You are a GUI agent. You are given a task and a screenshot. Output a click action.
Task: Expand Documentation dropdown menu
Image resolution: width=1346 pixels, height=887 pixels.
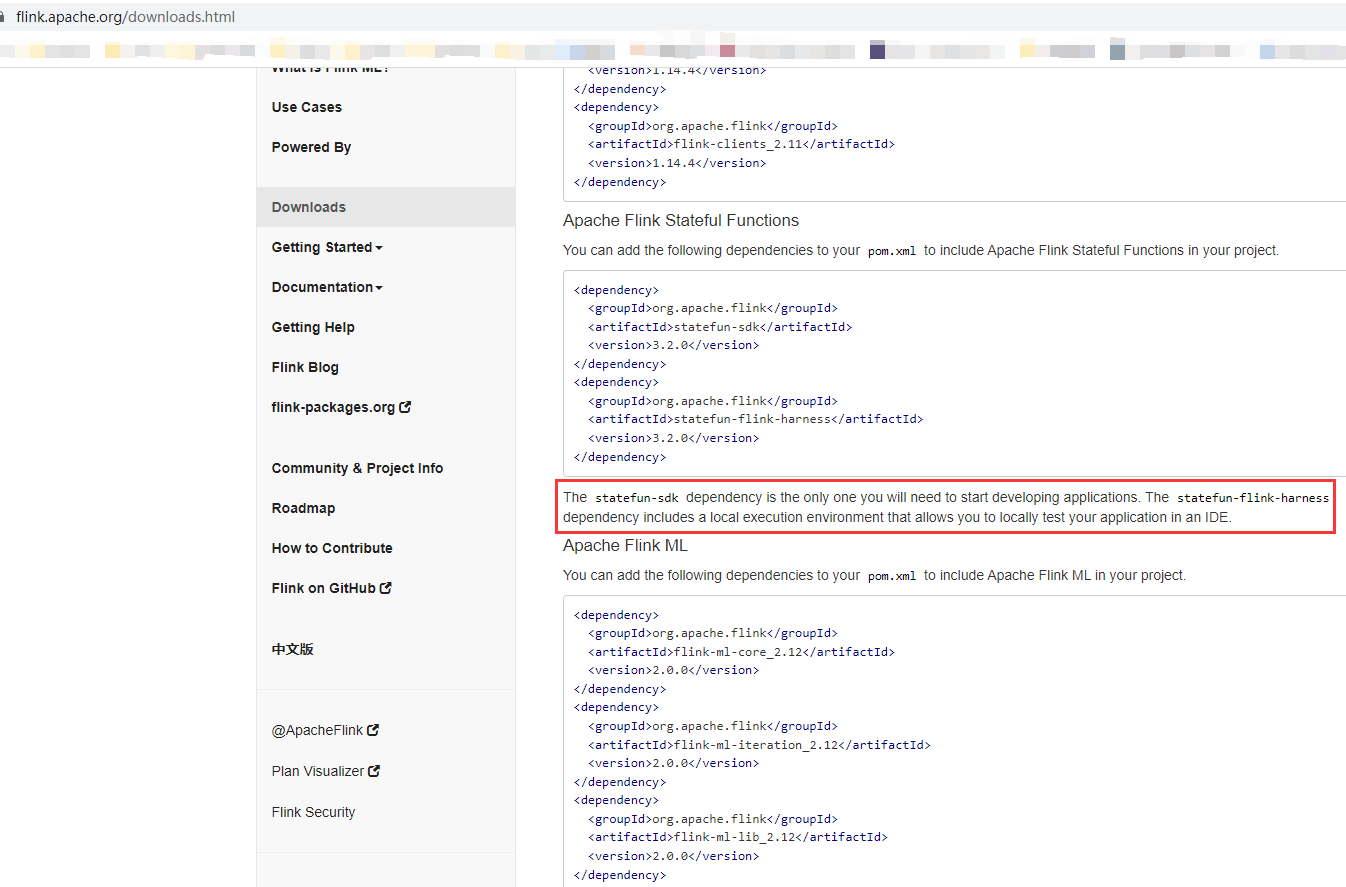pos(326,287)
